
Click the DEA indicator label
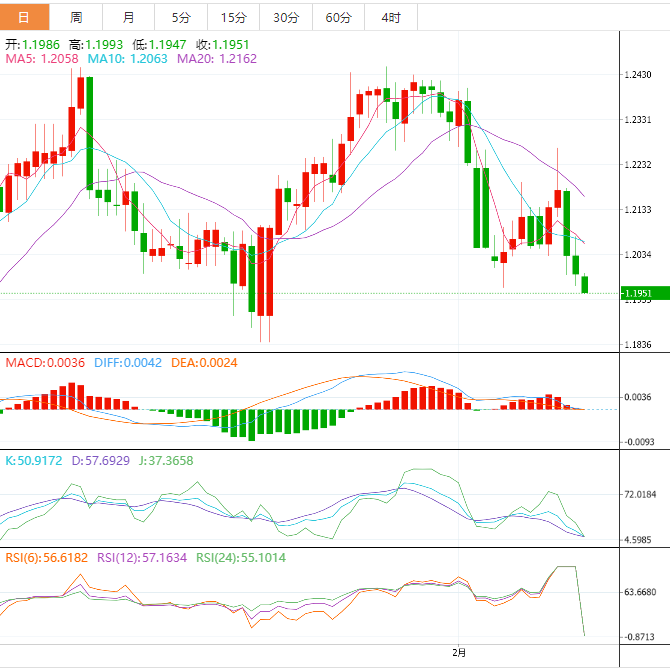203,362
